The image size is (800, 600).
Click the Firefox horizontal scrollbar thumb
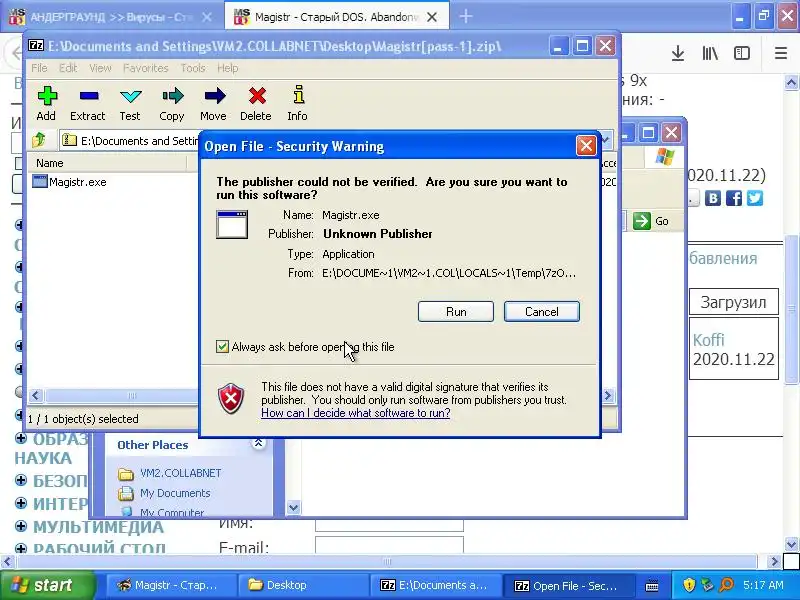(x=387, y=562)
